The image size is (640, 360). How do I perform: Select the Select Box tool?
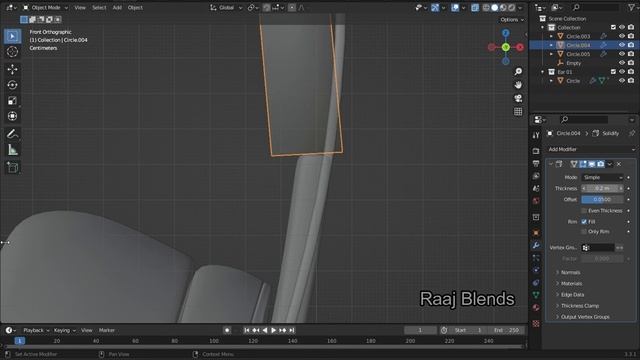coord(12,36)
